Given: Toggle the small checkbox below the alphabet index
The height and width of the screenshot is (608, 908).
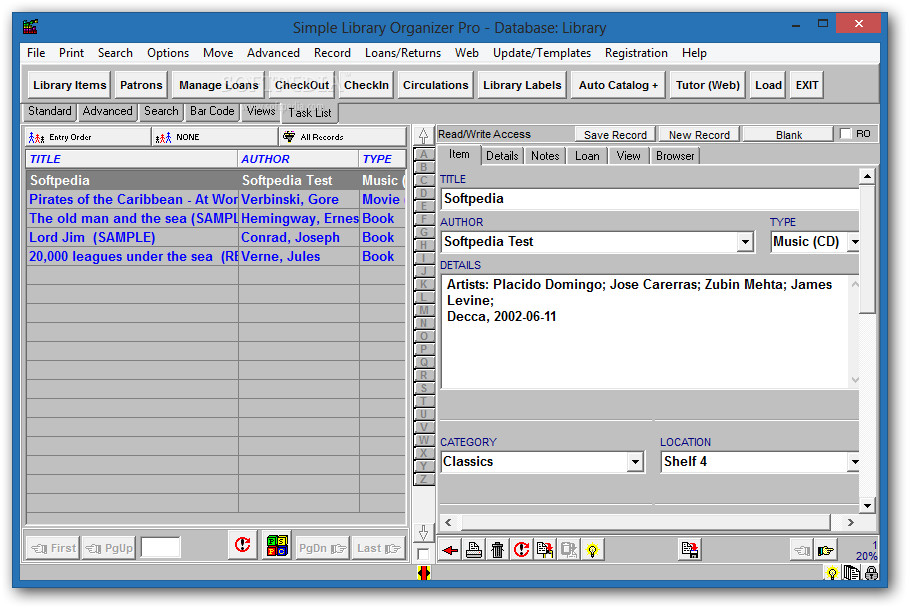Looking at the screenshot, I should point(423,554).
